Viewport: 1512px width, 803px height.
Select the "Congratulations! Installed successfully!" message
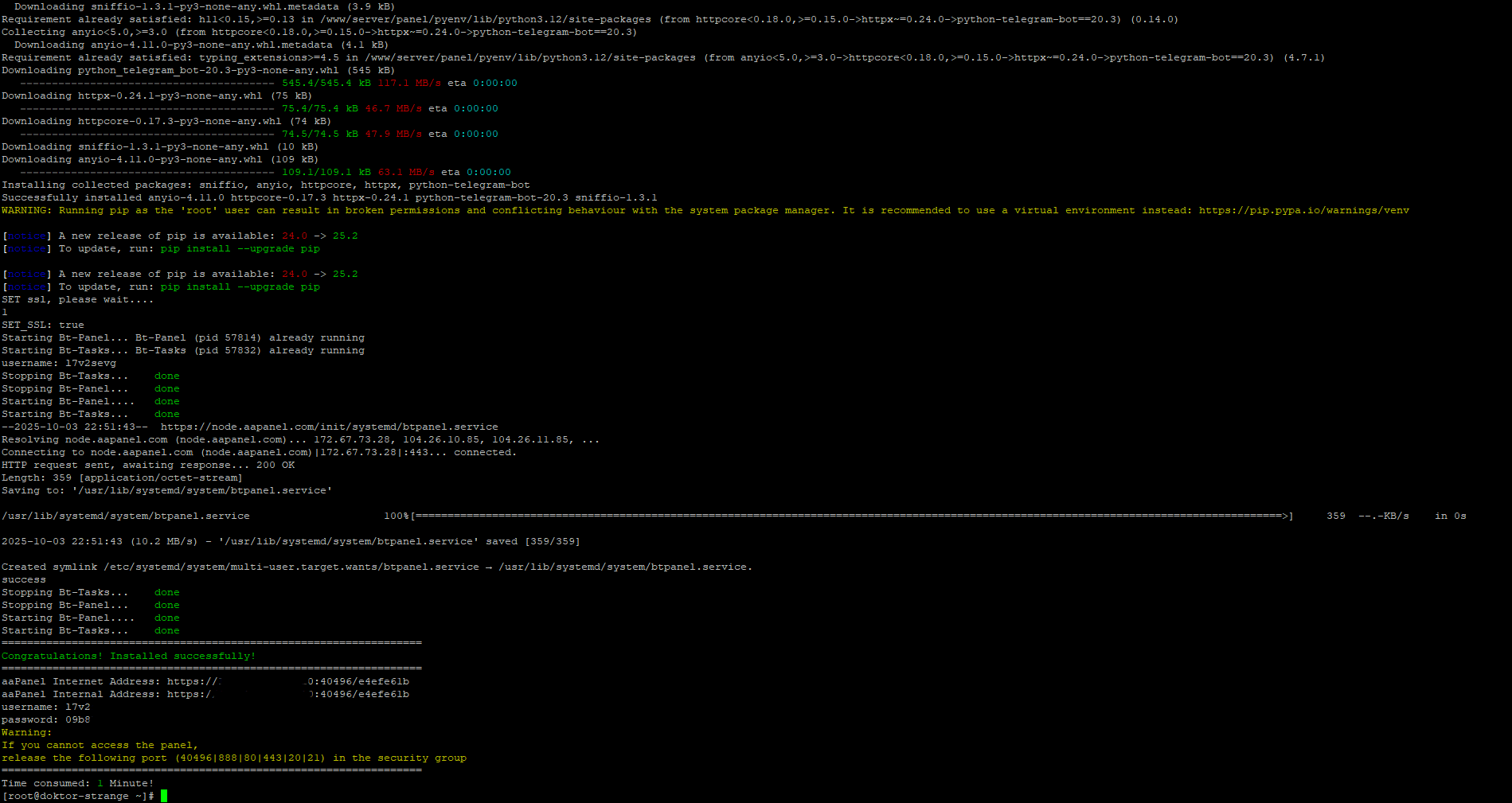(x=128, y=657)
